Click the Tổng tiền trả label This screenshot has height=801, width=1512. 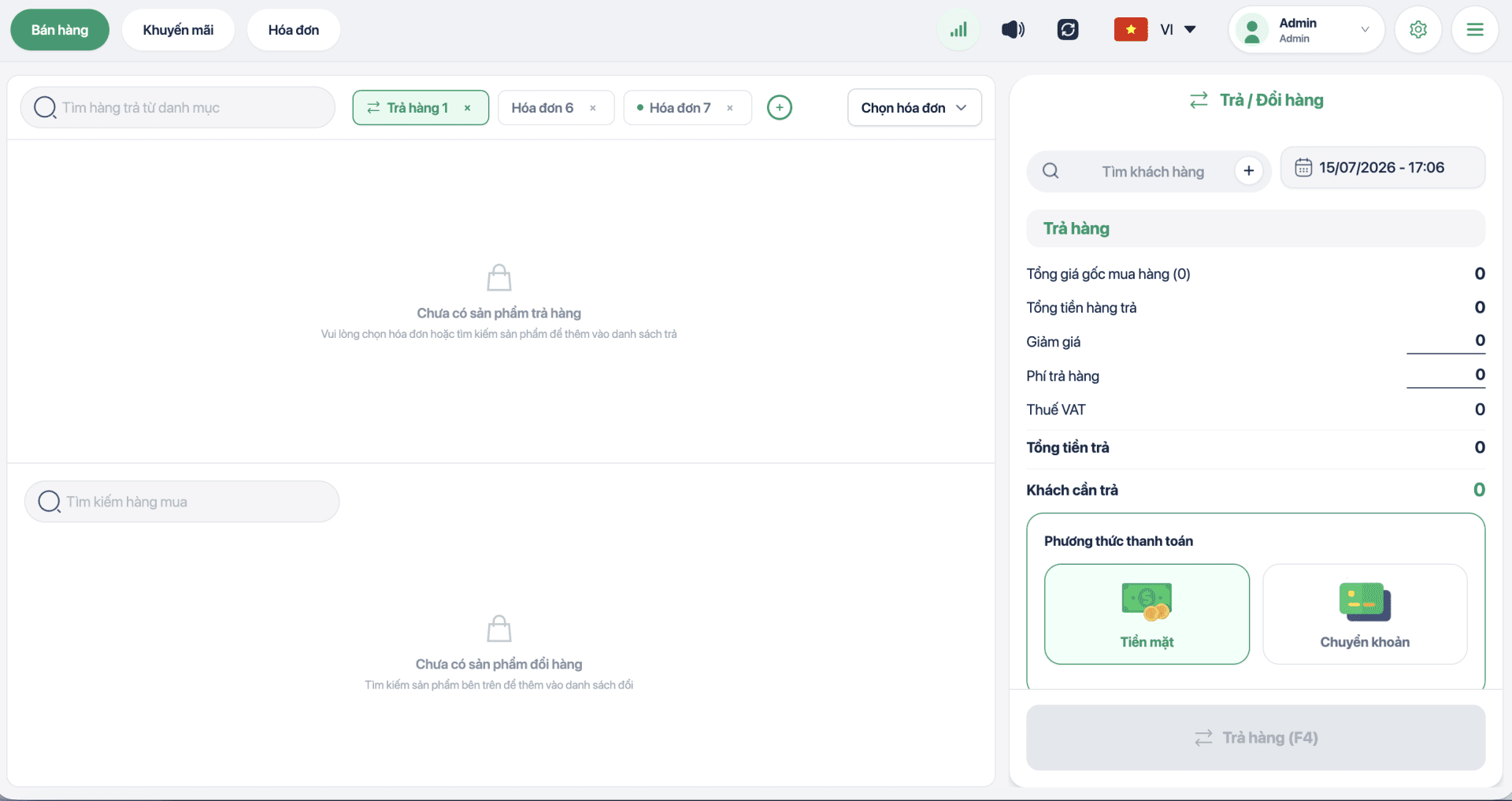pyautogui.click(x=1067, y=447)
